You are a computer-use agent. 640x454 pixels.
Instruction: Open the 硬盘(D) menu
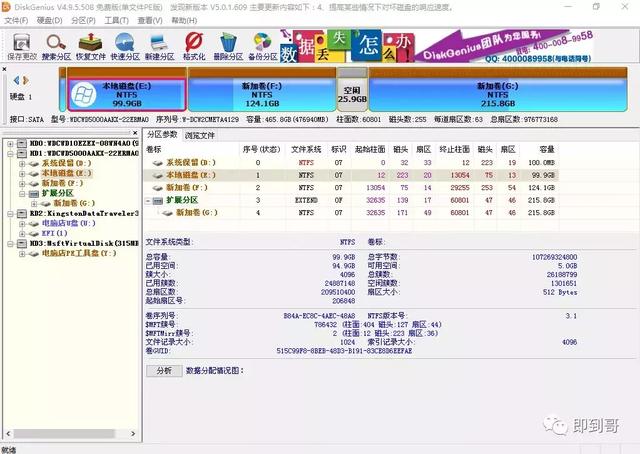(50, 20)
